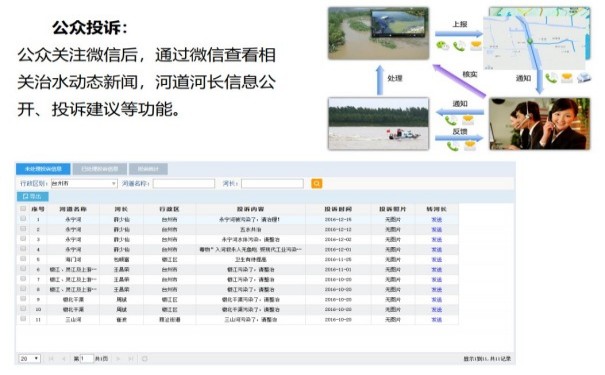Viewport: 605px width, 375px height.
Task: Click 发送 link in row 5
Action: pos(436,260)
